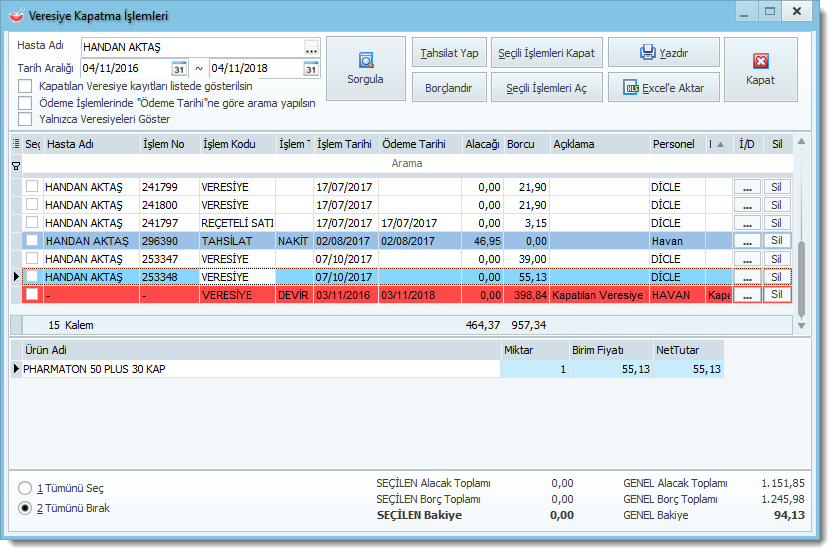Viewport: 835px width, 555px height.
Task: Click Seçili İşlemleri Aç button
Action: click(x=547, y=87)
